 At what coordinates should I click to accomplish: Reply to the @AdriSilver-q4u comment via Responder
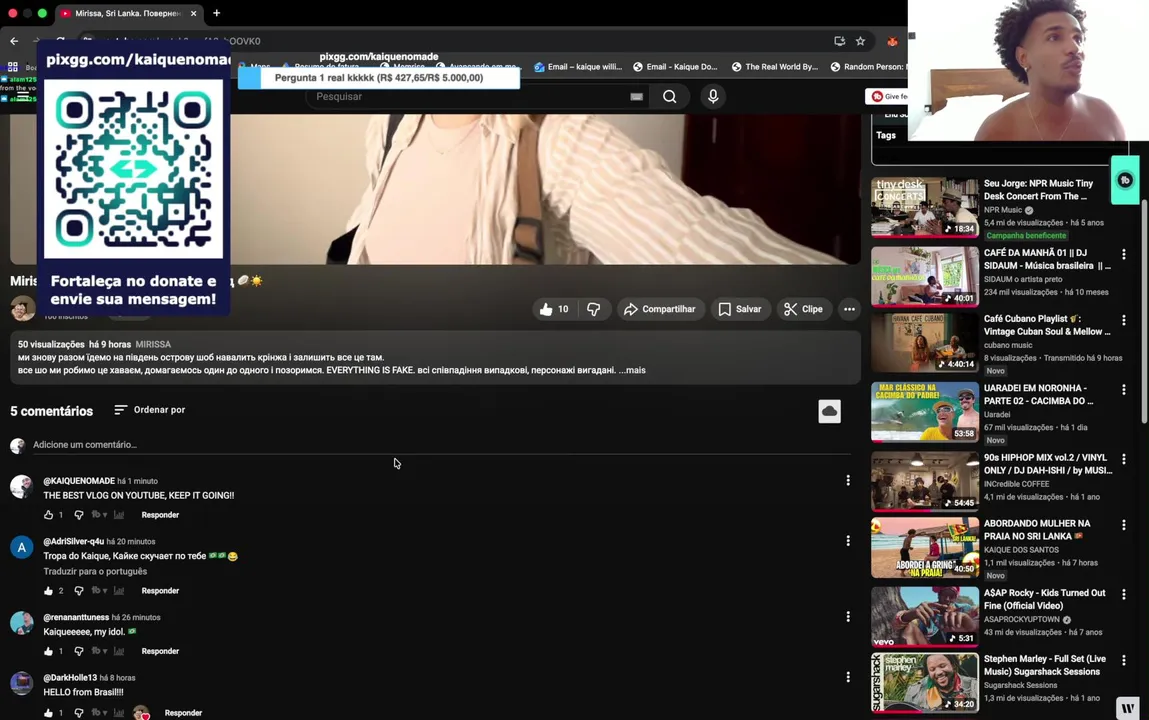pos(160,590)
